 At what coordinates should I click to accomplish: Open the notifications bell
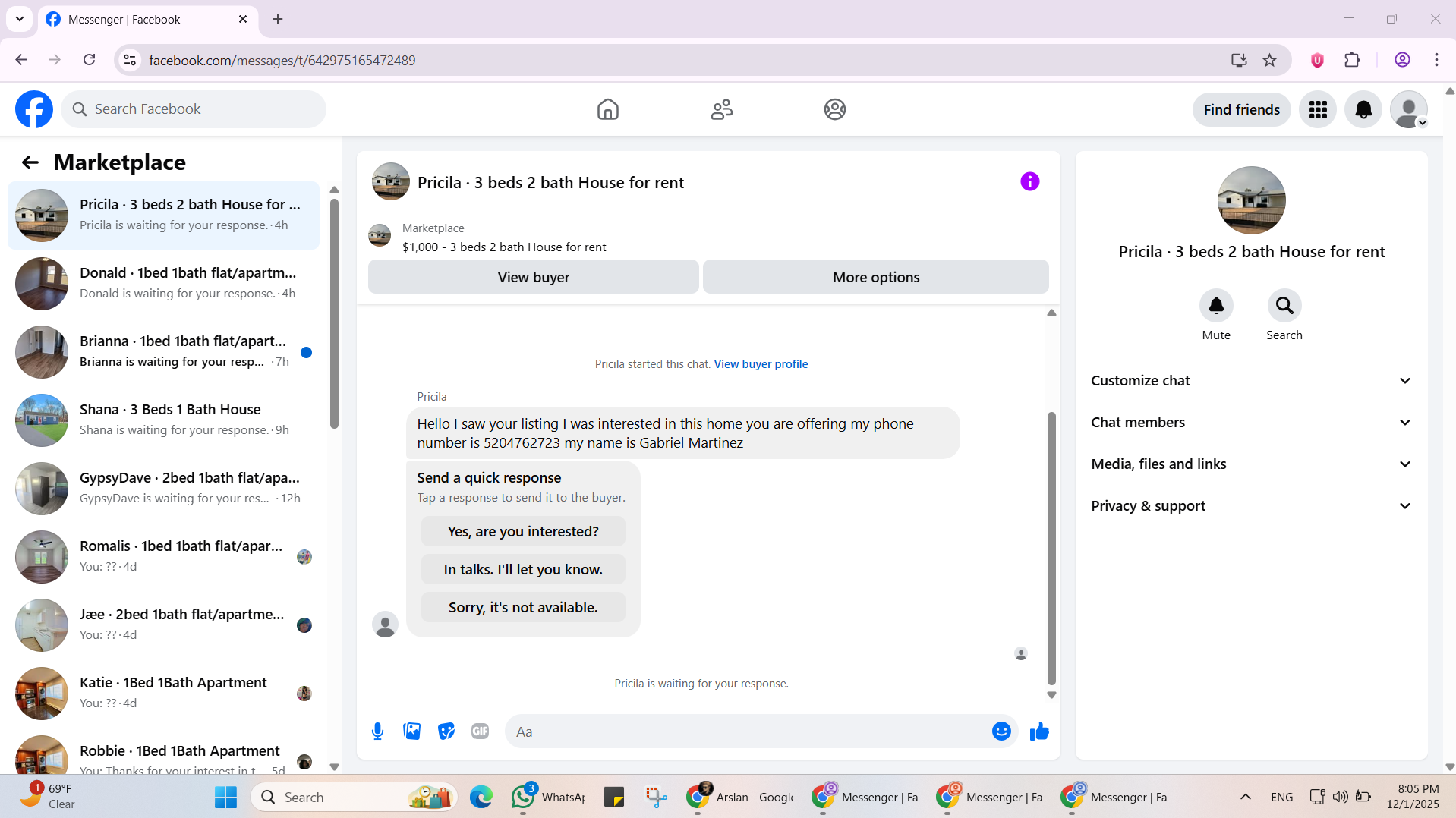[x=1363, y=110]
